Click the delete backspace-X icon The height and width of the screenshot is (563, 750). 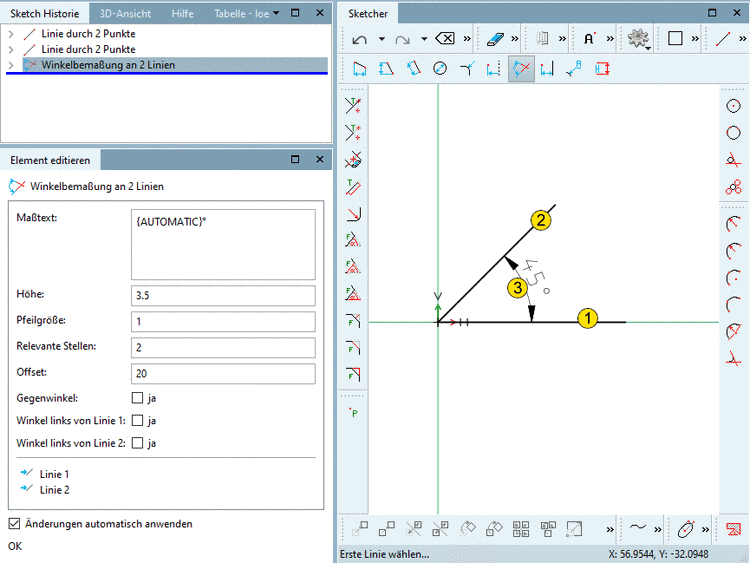pos(445,38)
